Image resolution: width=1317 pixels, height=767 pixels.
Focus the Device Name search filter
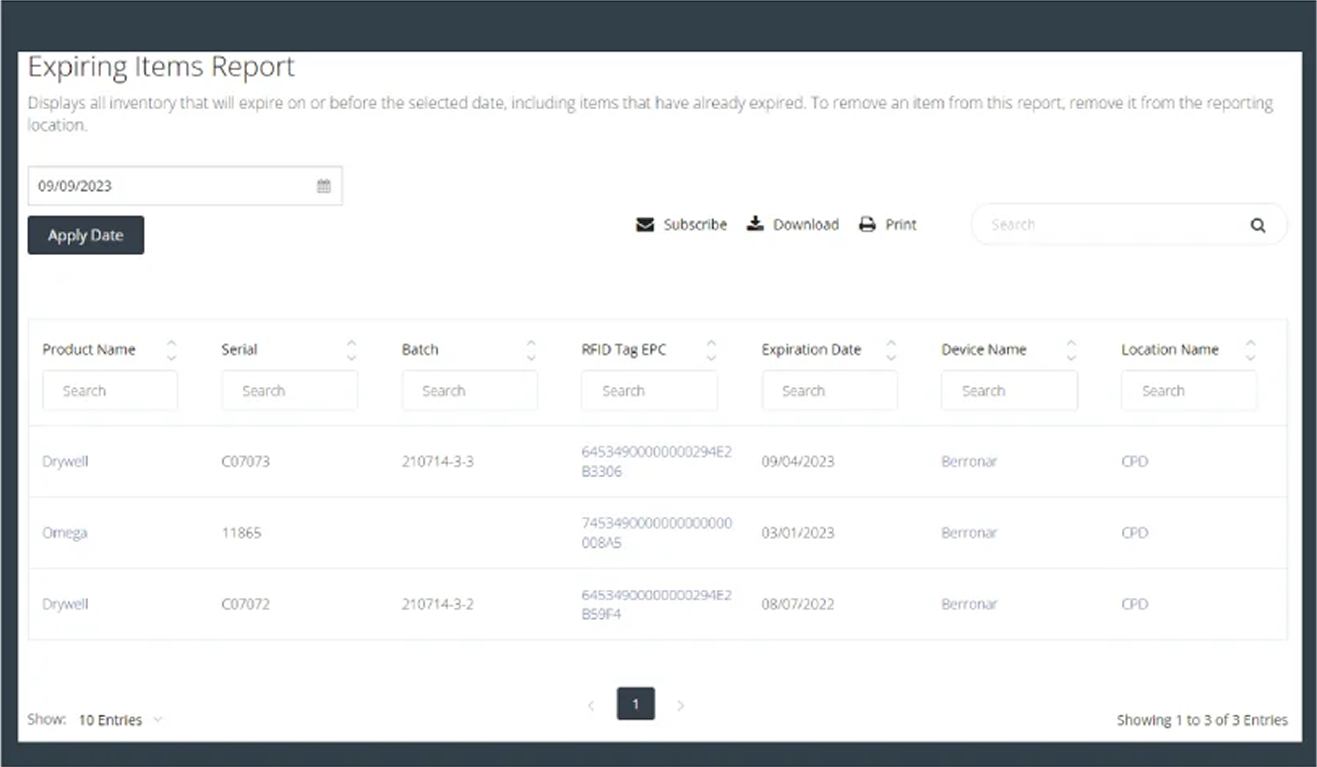click(1008, 391)
